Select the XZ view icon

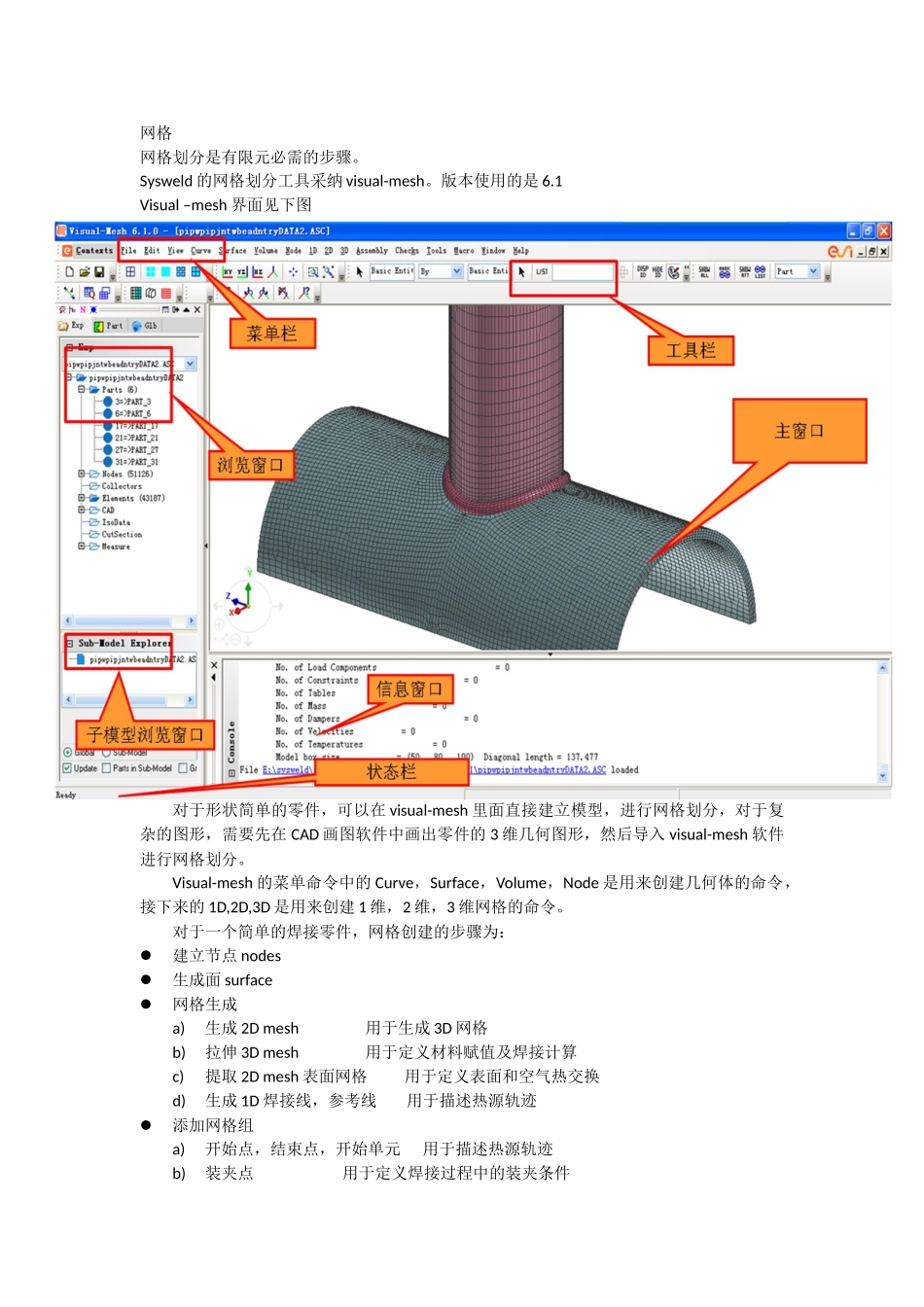(258, 272)
